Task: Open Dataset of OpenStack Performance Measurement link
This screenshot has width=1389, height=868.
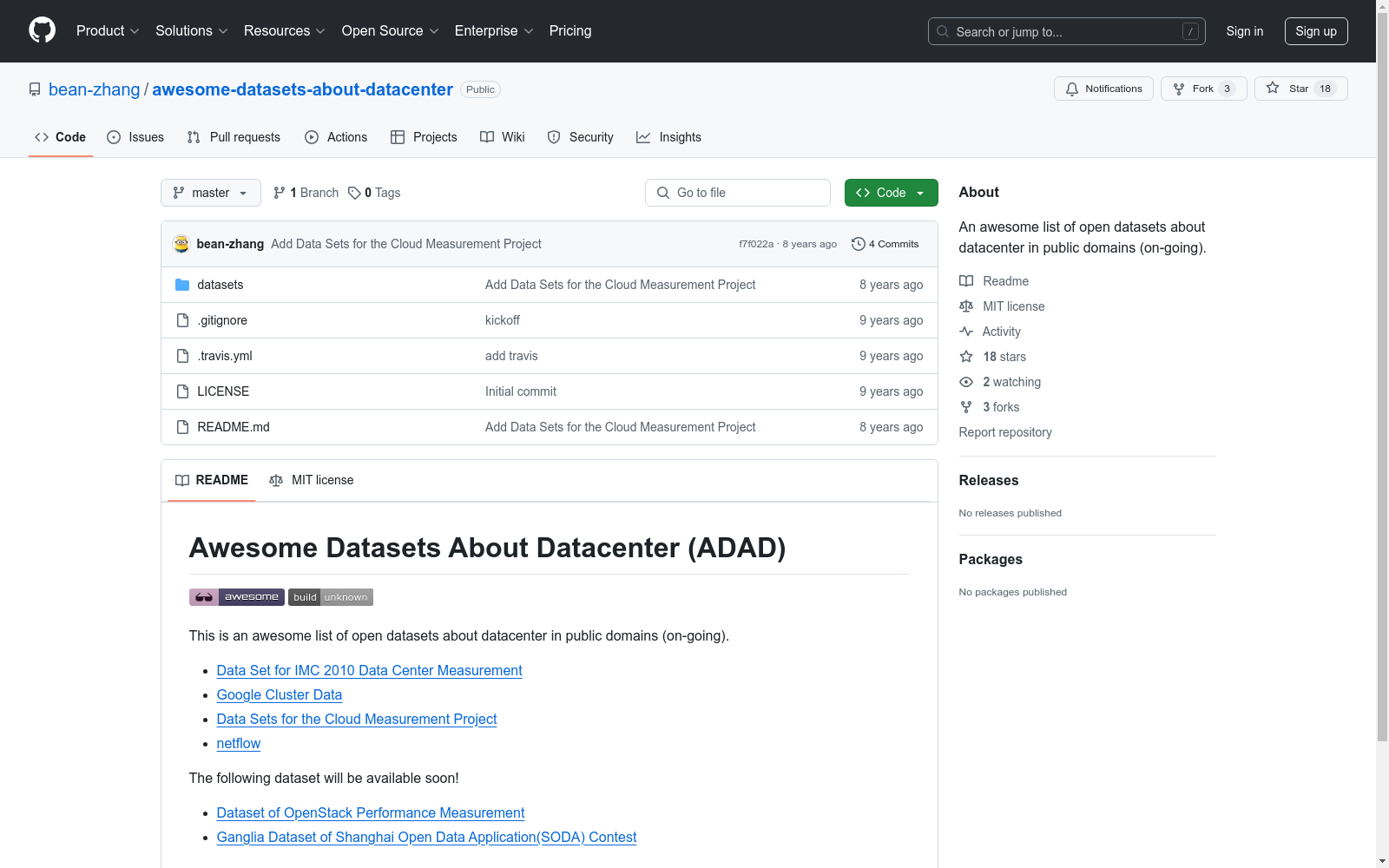Action: pyautogui.click(x=371, y=813)
